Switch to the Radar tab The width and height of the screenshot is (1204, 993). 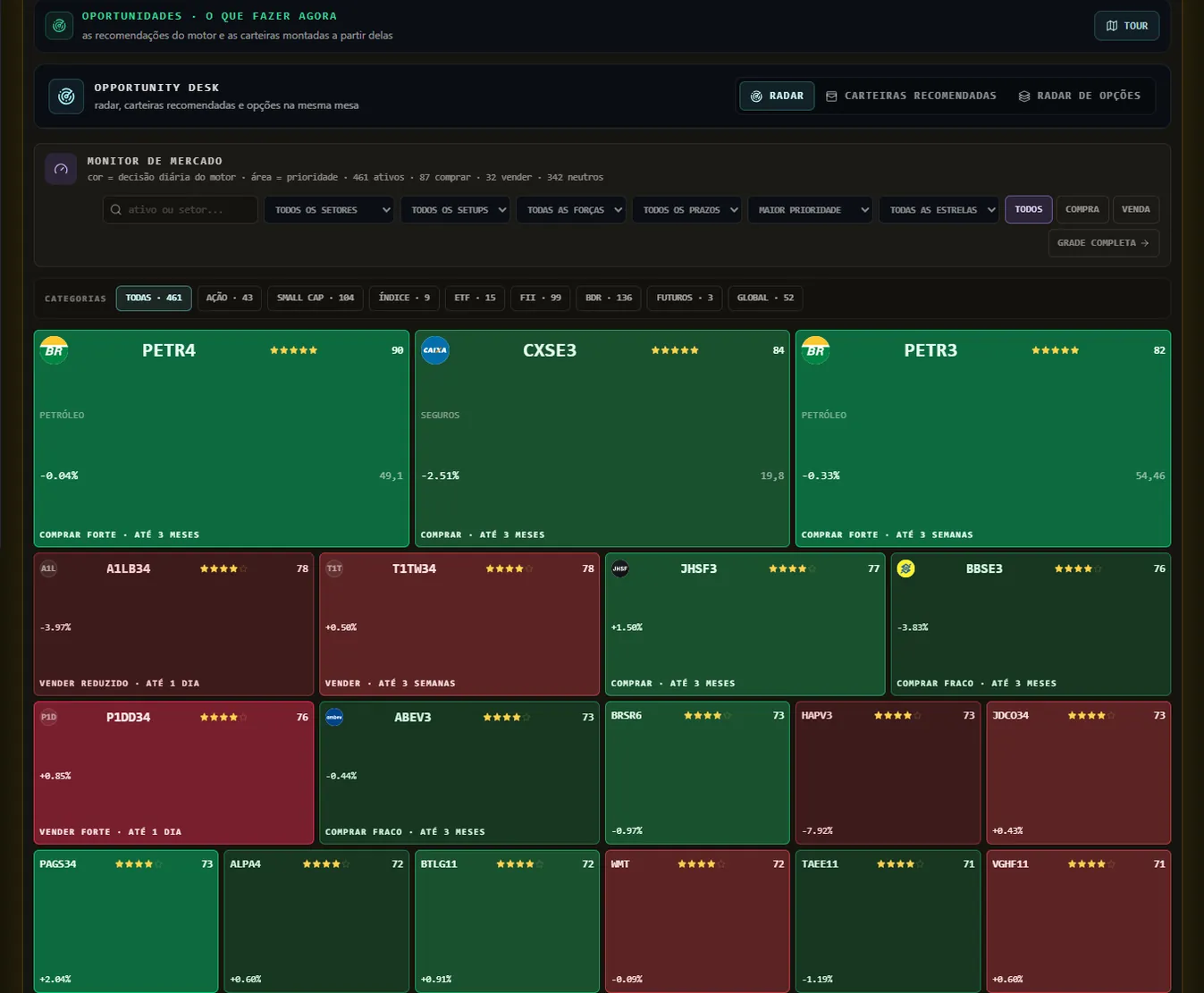pyautogui.click(x=777, y=96)
